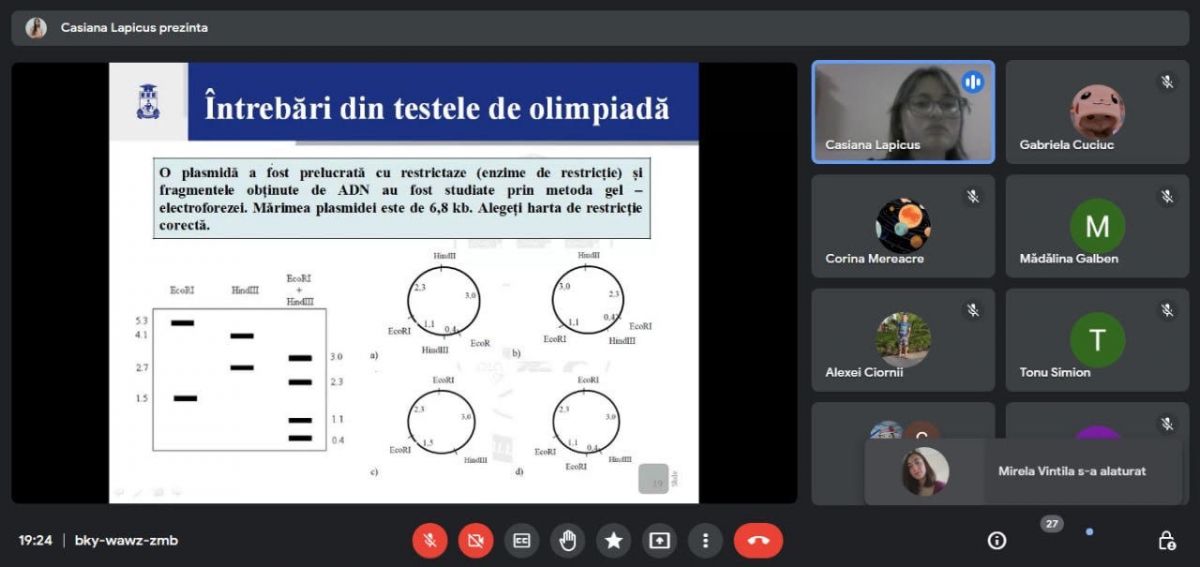Open the star effects button
Image resolution: width=1200 pixels, height=567 pixels.
614,541
